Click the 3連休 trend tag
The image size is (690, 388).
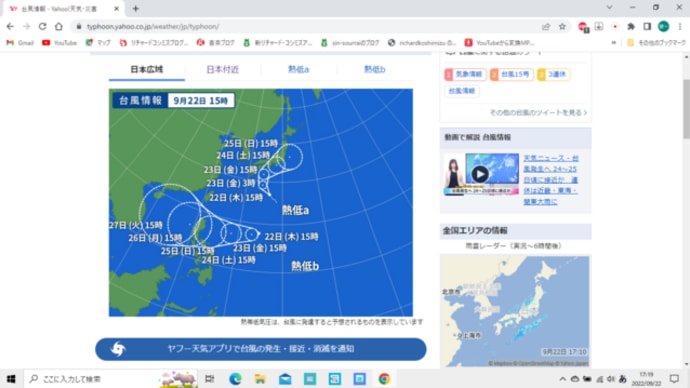point(554,74)
